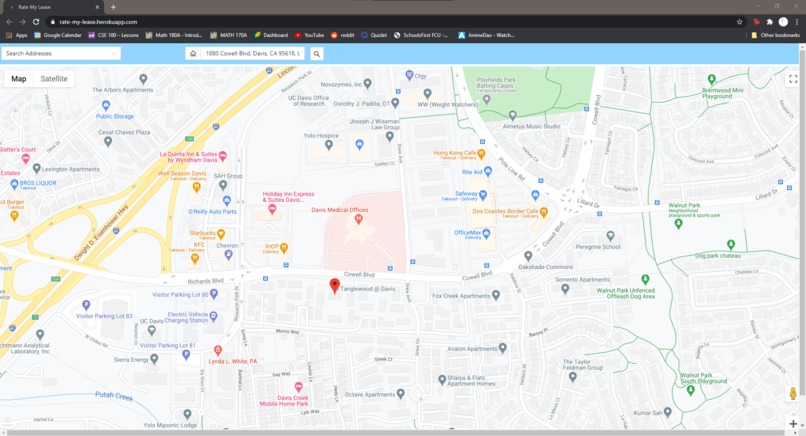Open Other bookmarks folder
The width and height of the screenshot is (806, 436).
click(x=776, y=35)
